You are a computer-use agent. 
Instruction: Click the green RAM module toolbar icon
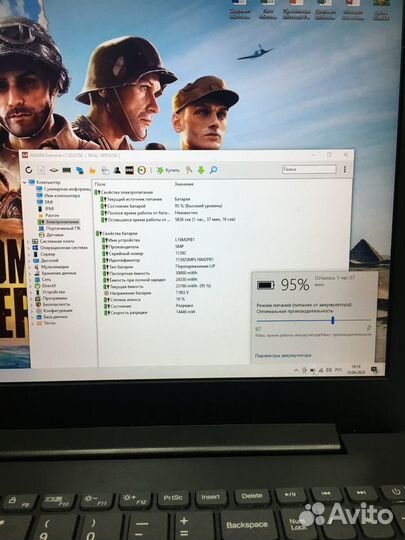click(x=66, y=170)
